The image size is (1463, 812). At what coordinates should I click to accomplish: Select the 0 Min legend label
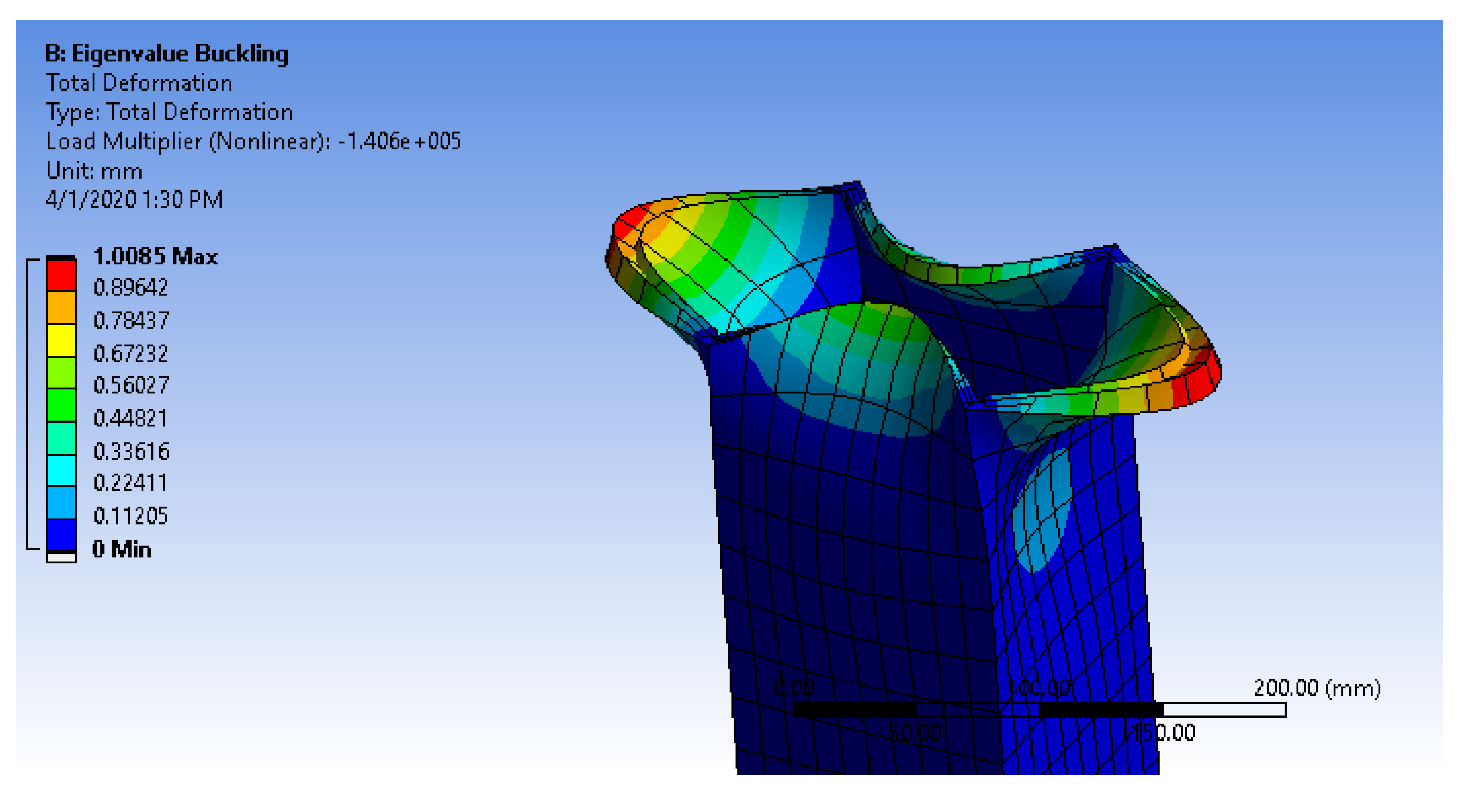click(x=122, y=549)
